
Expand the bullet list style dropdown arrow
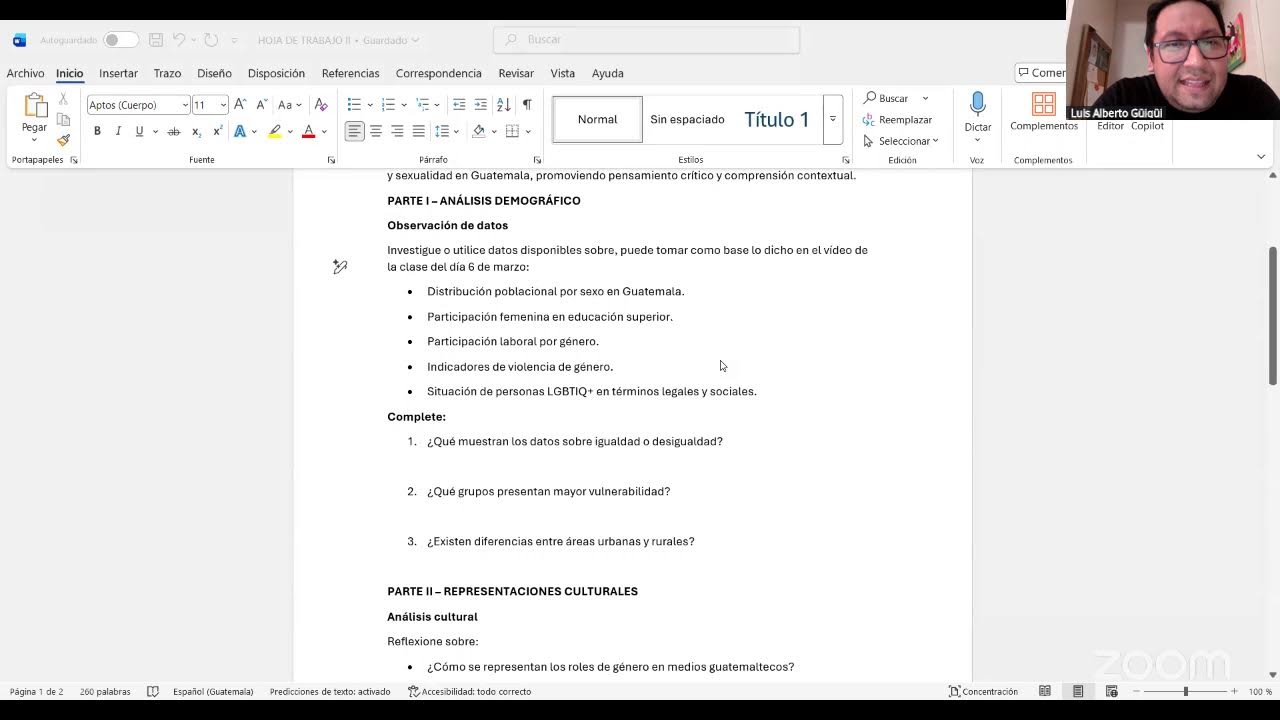click(370, 105)
